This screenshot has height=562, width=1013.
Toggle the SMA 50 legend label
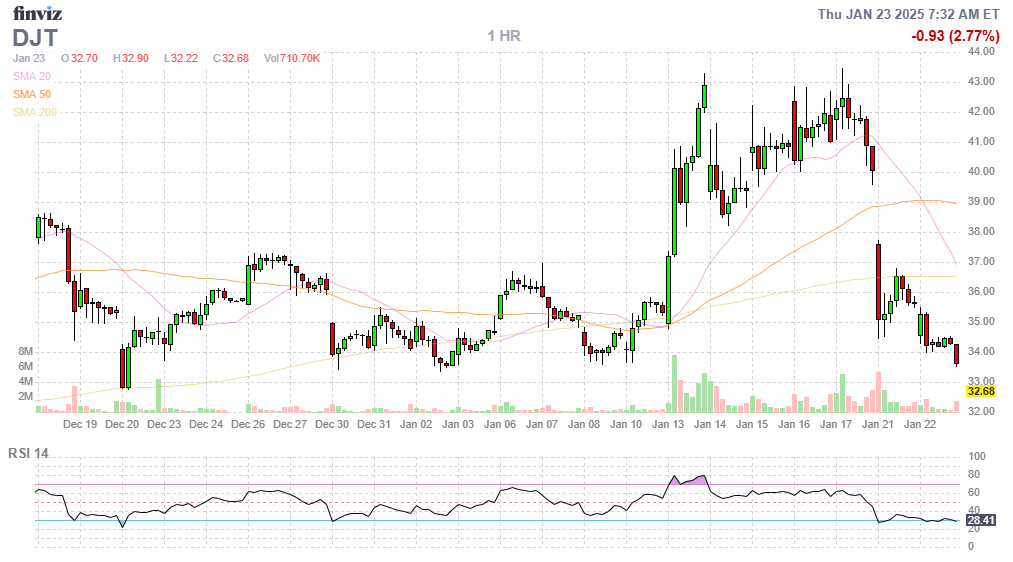pyautogui.click(x=31, y=94)
